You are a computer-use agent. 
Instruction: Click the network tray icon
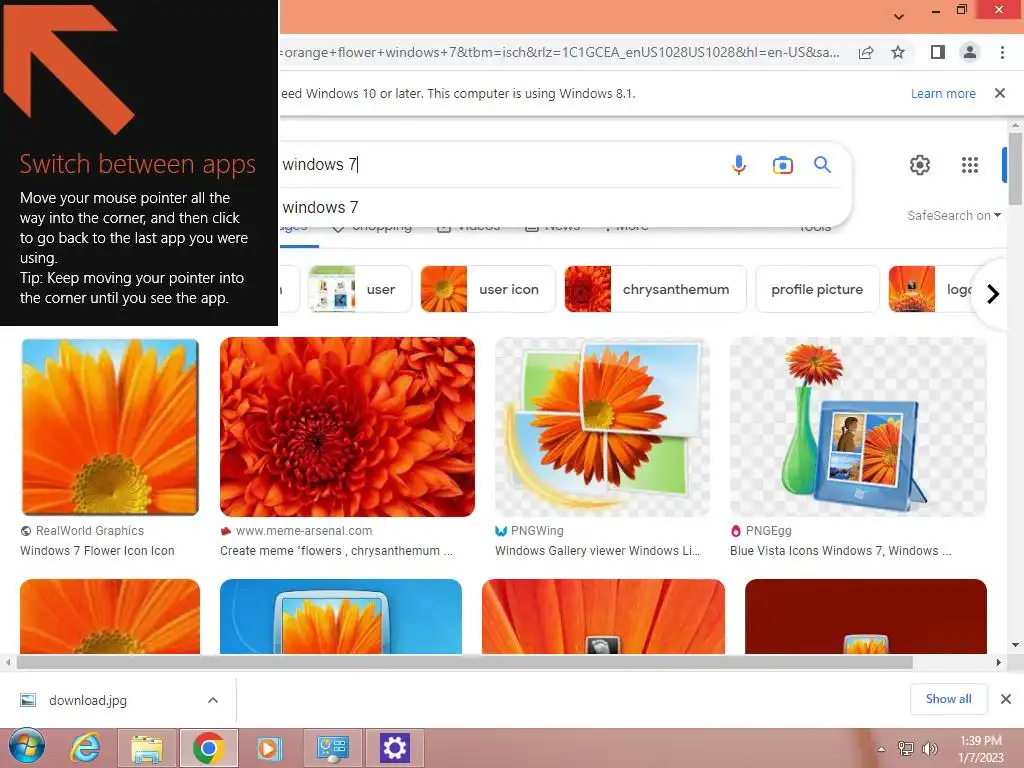(x=906, y=749)
